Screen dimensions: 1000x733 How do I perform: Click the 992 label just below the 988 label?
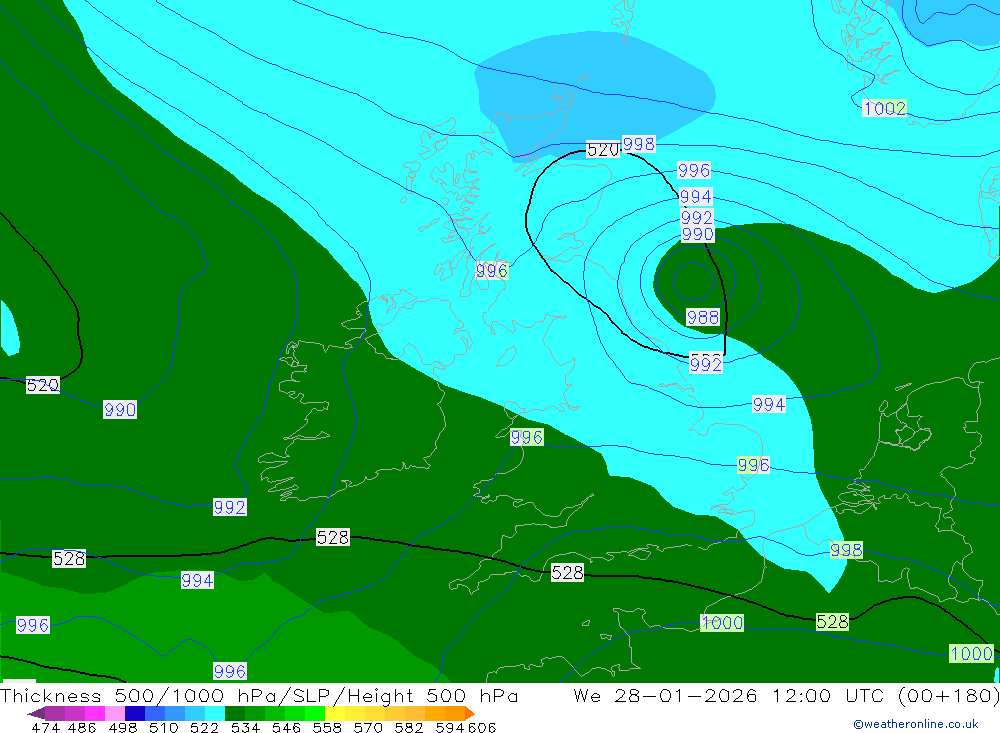pyautogui.click(x=705, y=364)
